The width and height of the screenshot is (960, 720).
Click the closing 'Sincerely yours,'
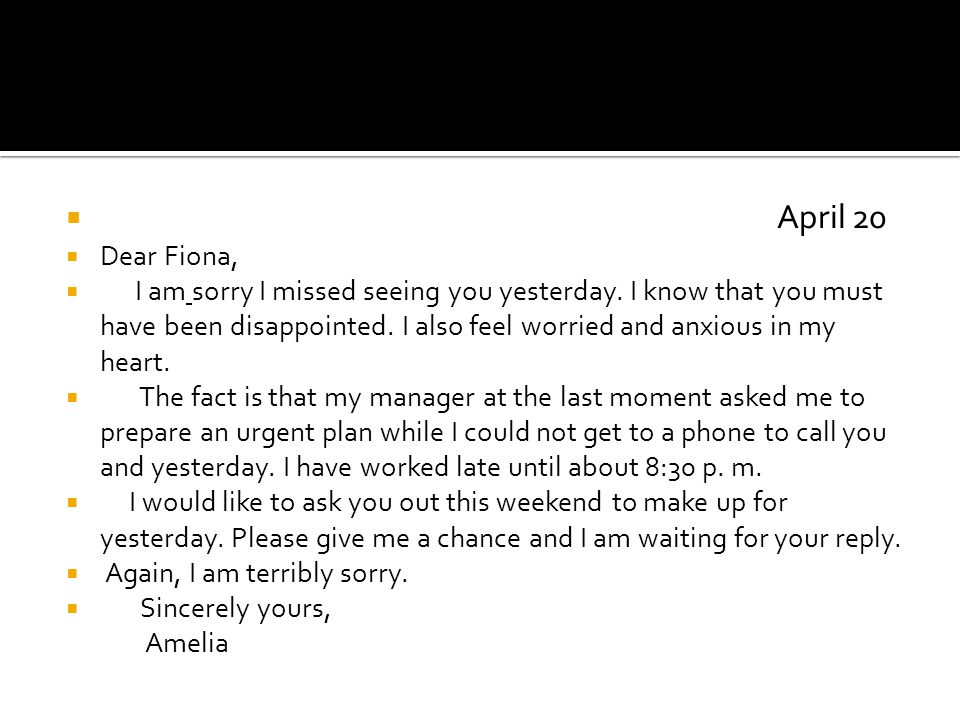[236, 609]
